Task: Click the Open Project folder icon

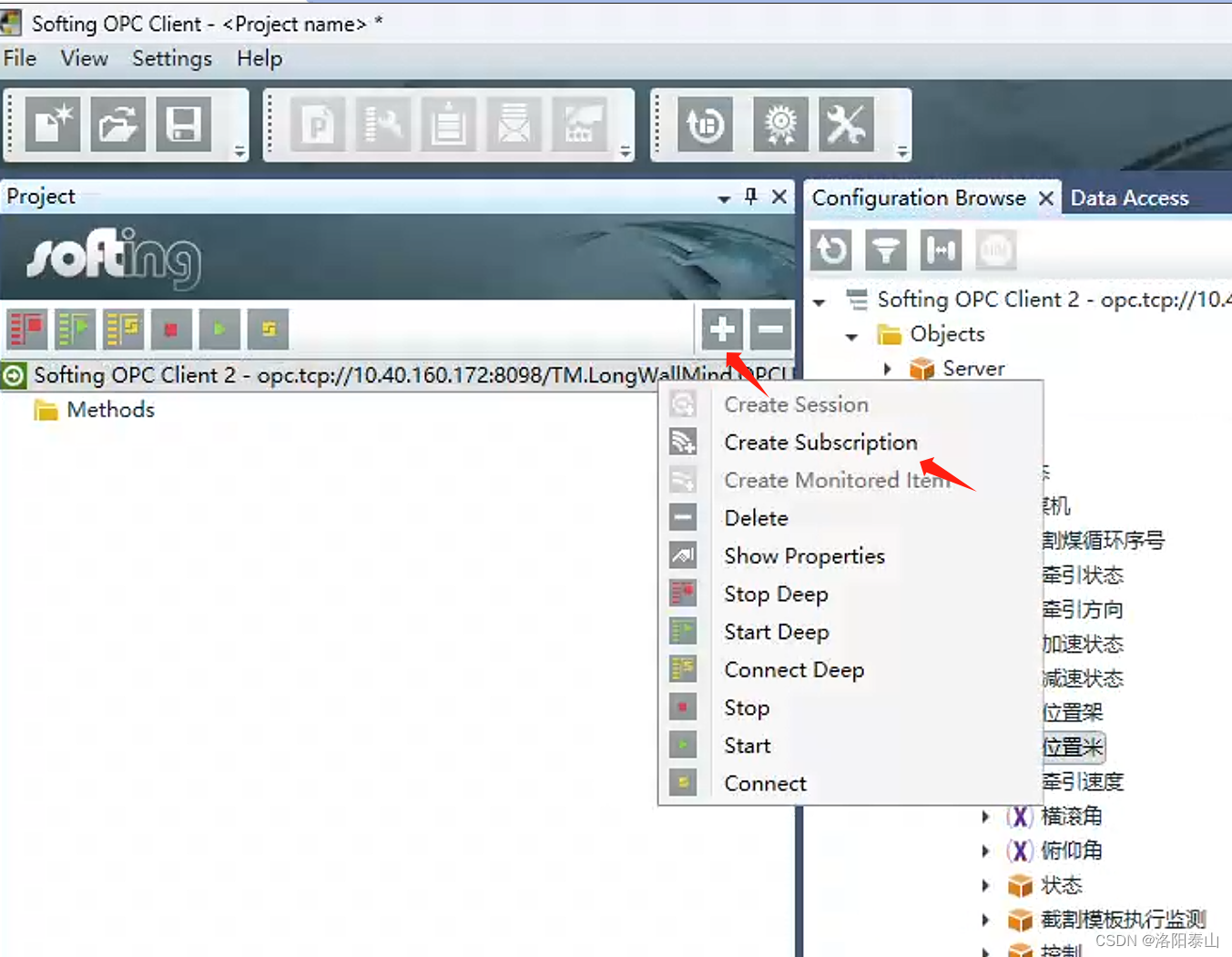Action: [x=118, y=124]
